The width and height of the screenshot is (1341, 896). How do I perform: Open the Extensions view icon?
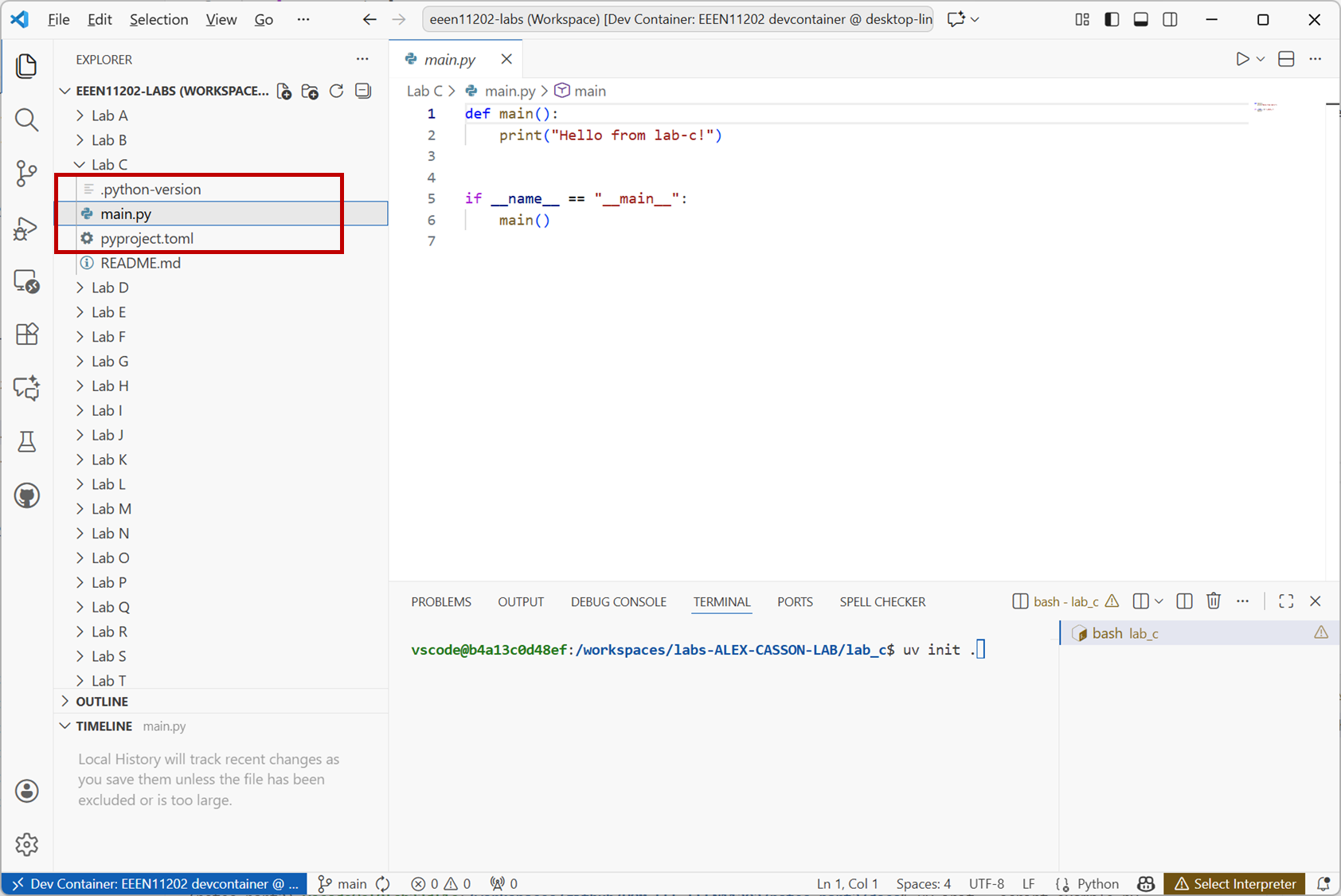click(26, 334)
